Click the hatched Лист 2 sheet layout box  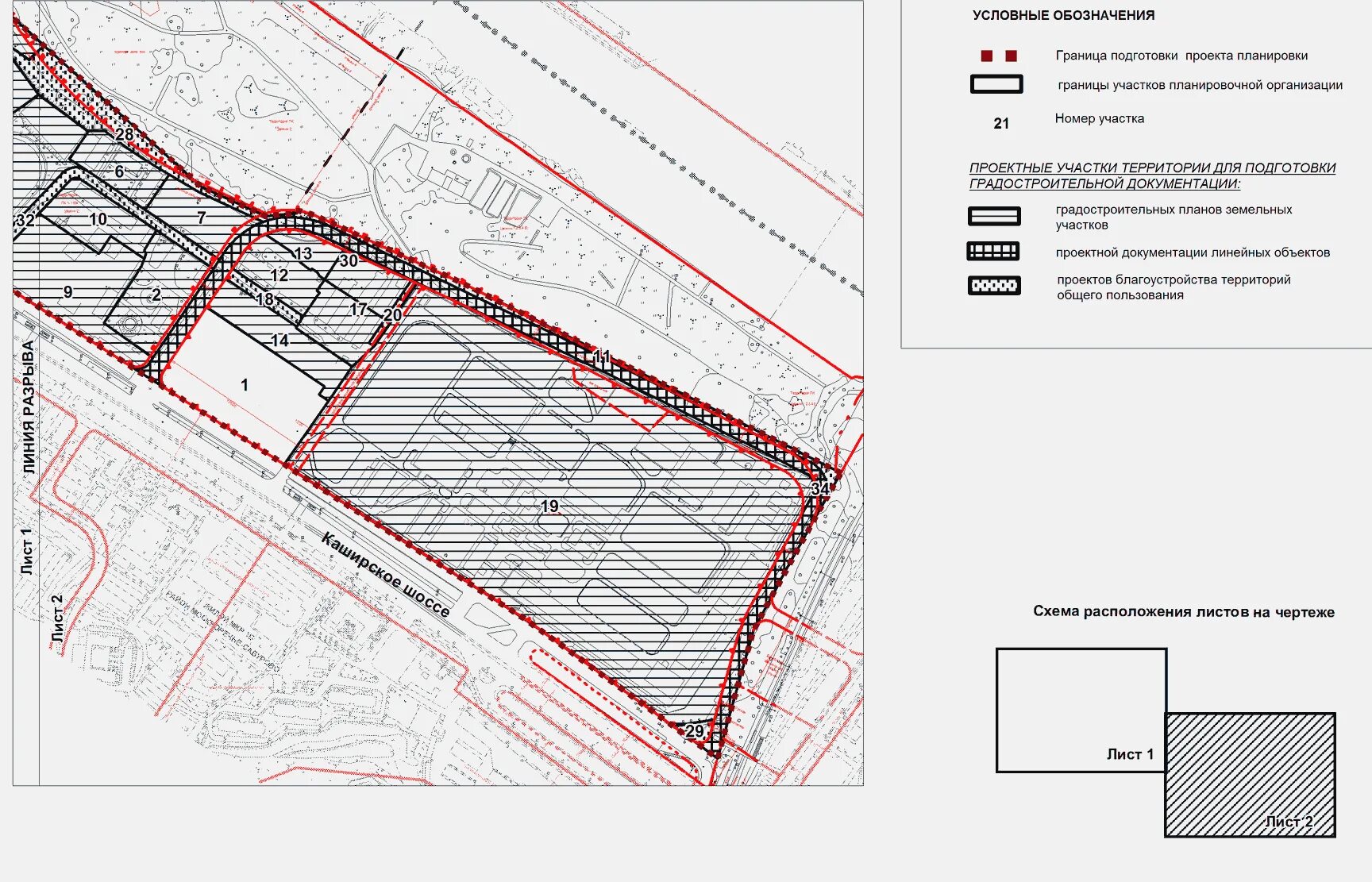(x=1250, y=775)
